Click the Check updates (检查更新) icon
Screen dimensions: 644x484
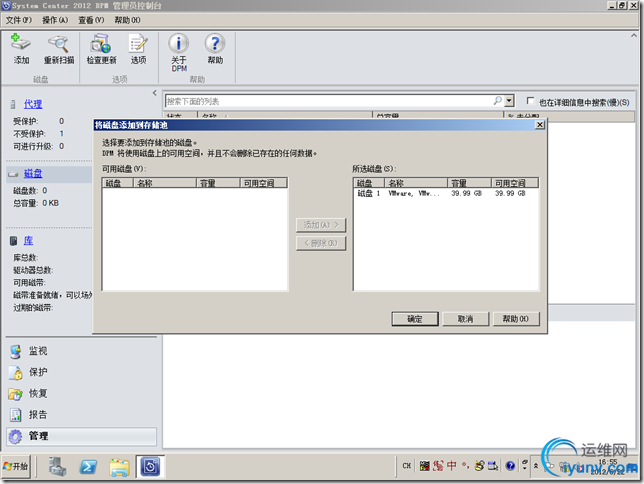tap(101, 49)
